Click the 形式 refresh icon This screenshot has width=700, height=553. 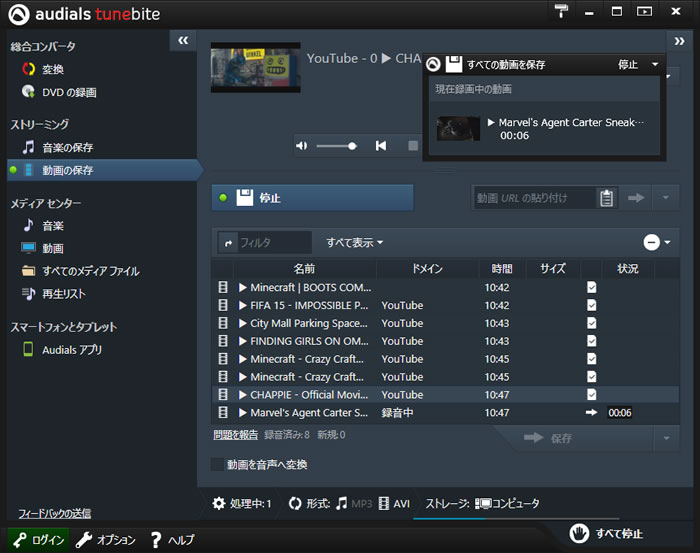click(295, 503)
